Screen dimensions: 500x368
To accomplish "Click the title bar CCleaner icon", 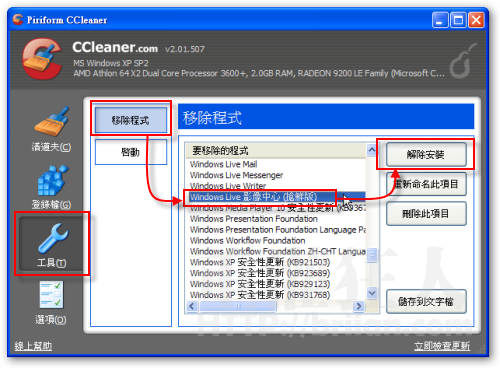I will [x=17, y=20].
